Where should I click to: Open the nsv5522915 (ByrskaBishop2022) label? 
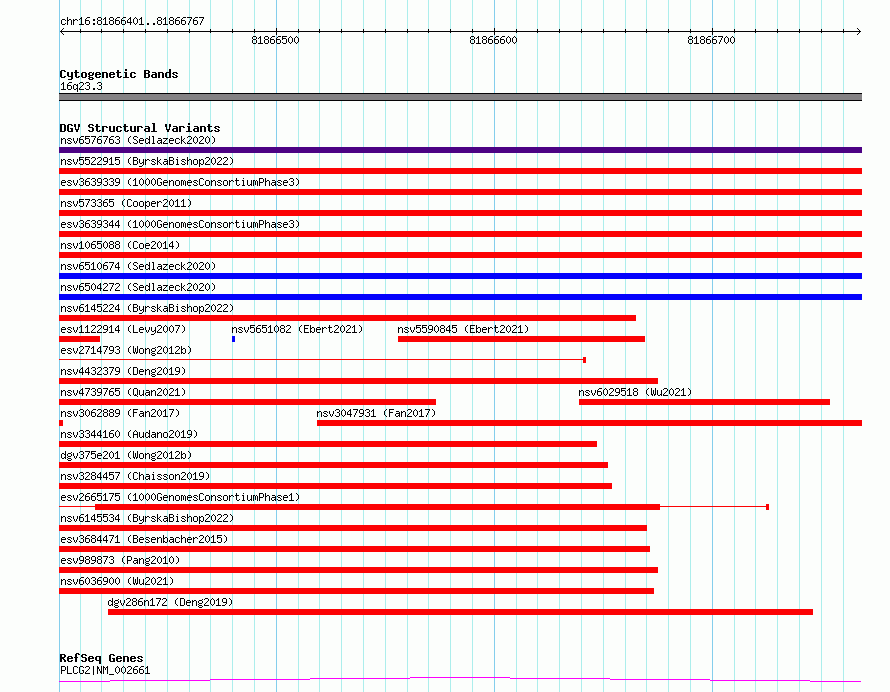point(147,161)
